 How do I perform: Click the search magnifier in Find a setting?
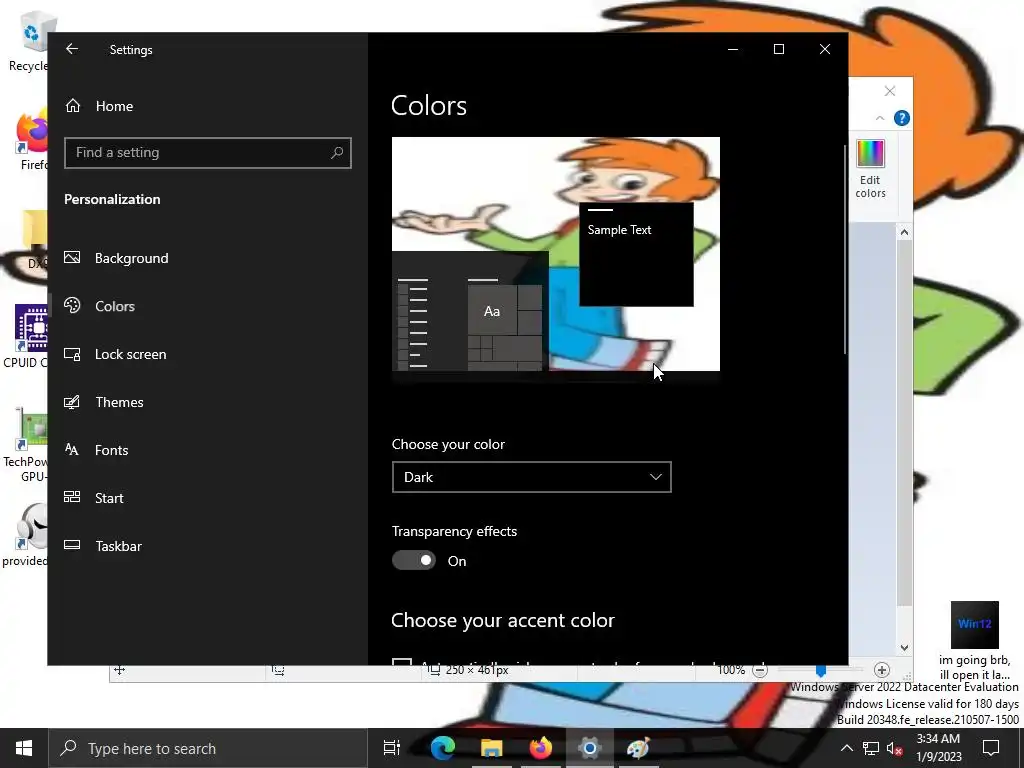pyautogui.click(x=337, y=153)
